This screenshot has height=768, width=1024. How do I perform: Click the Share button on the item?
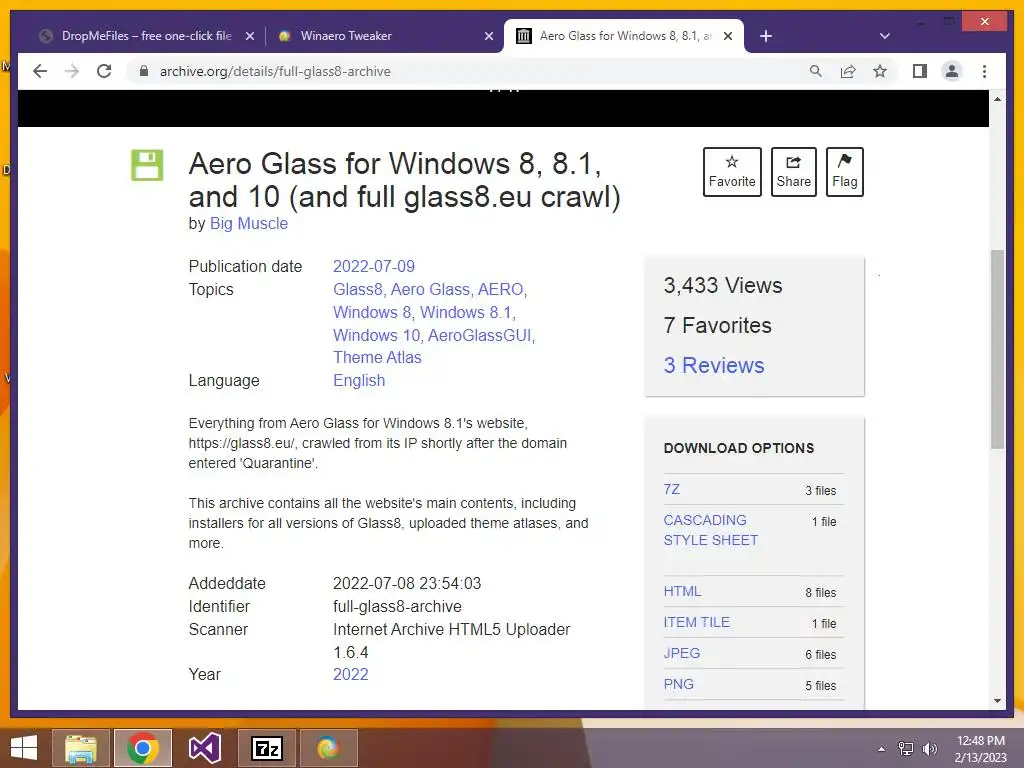click(x=793, y=172)
